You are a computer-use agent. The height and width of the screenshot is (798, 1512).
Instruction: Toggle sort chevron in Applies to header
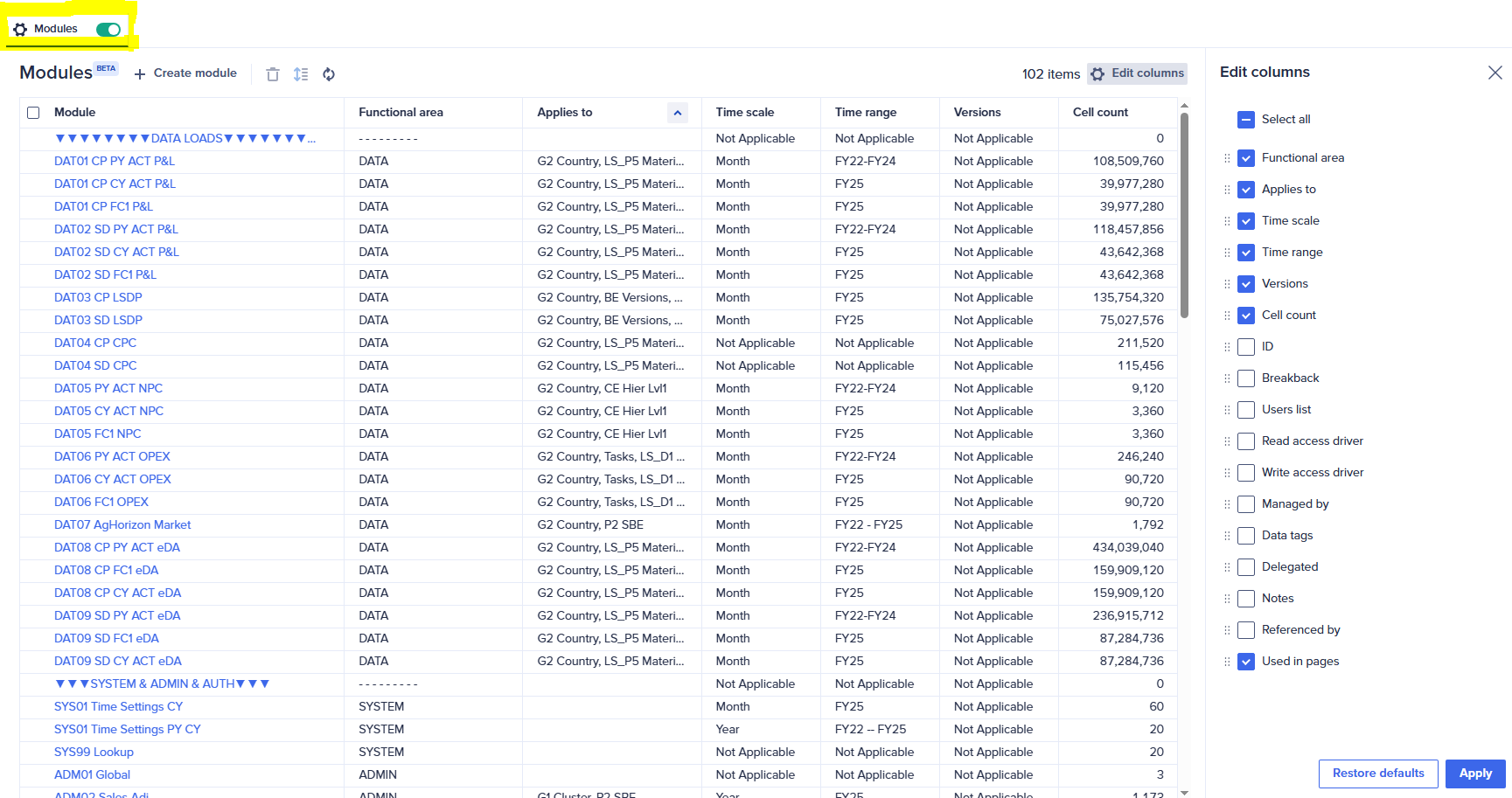tap(678, 113)
